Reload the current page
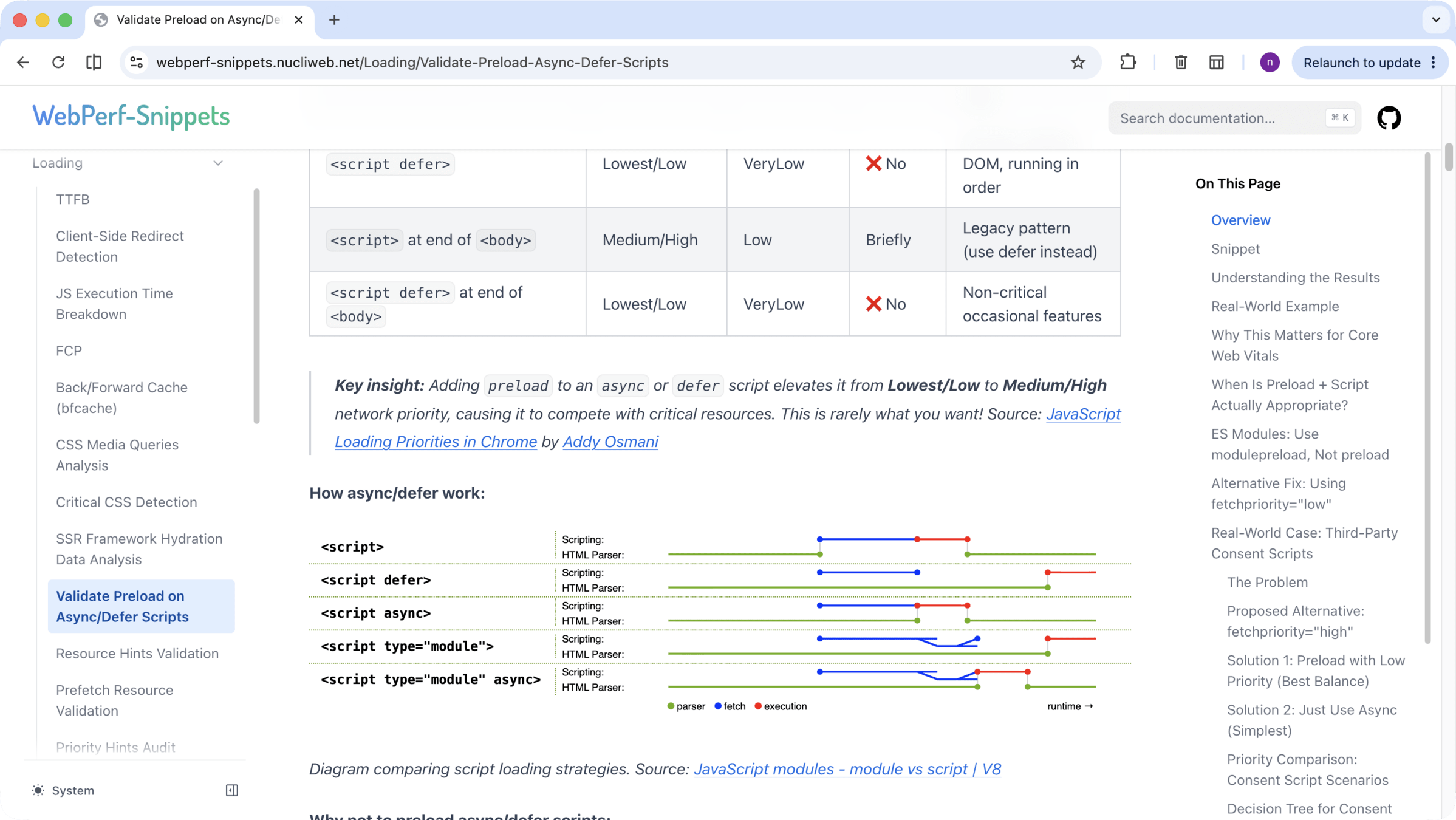The height and width of the screenshot is (820, 1456). [x=58, y=62]
